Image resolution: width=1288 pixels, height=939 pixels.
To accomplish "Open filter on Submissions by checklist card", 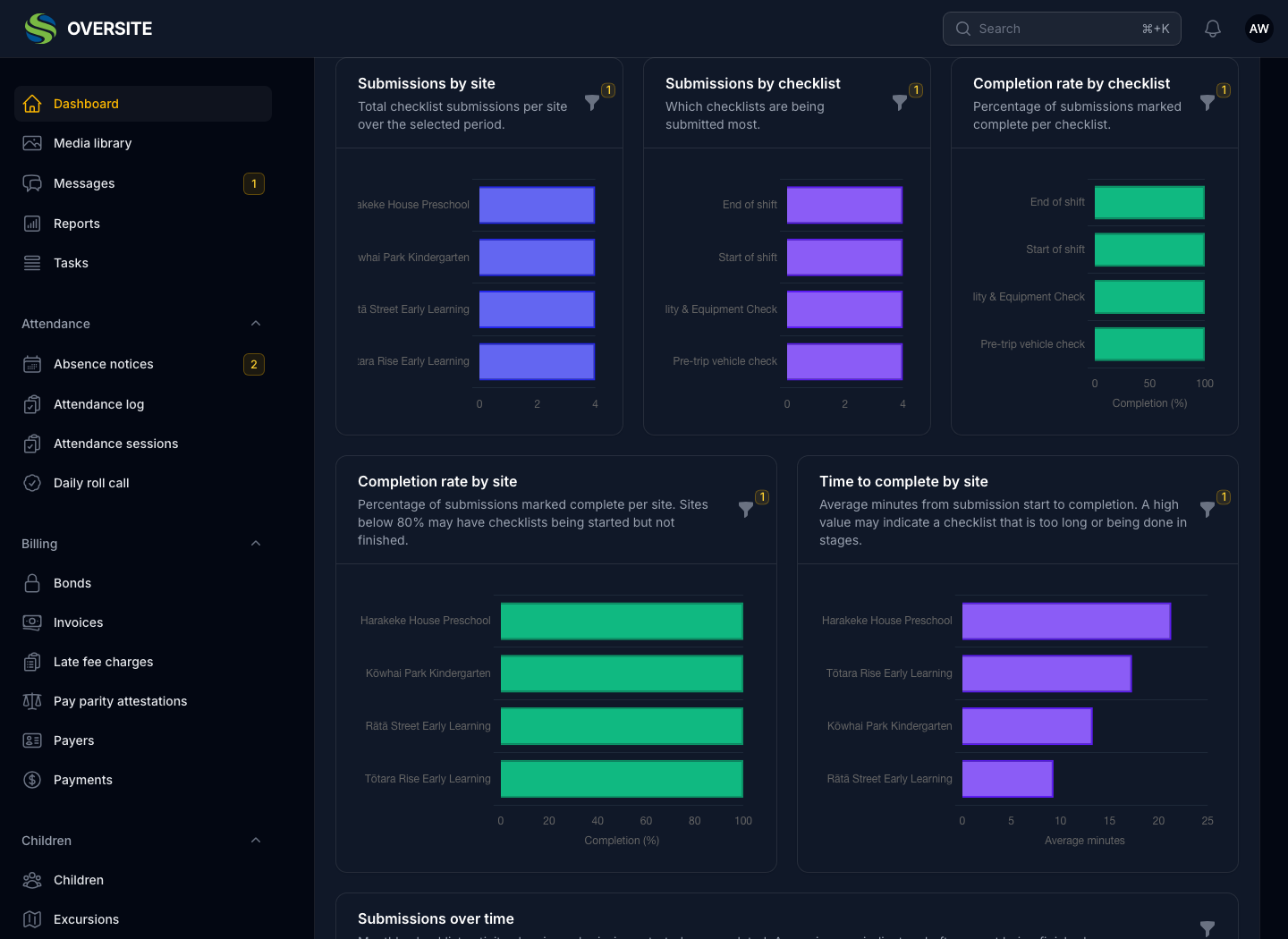I will pos(900,103).
